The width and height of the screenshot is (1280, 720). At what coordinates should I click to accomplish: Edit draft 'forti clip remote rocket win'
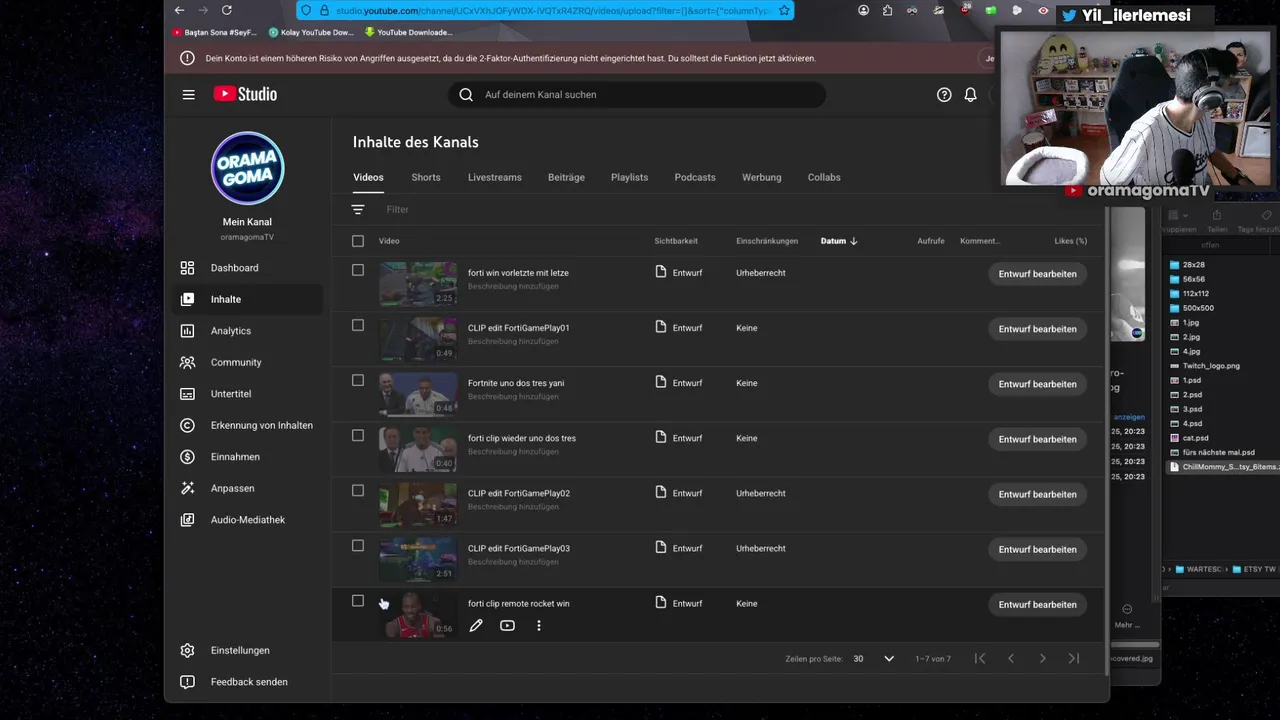pos(1037,604)
